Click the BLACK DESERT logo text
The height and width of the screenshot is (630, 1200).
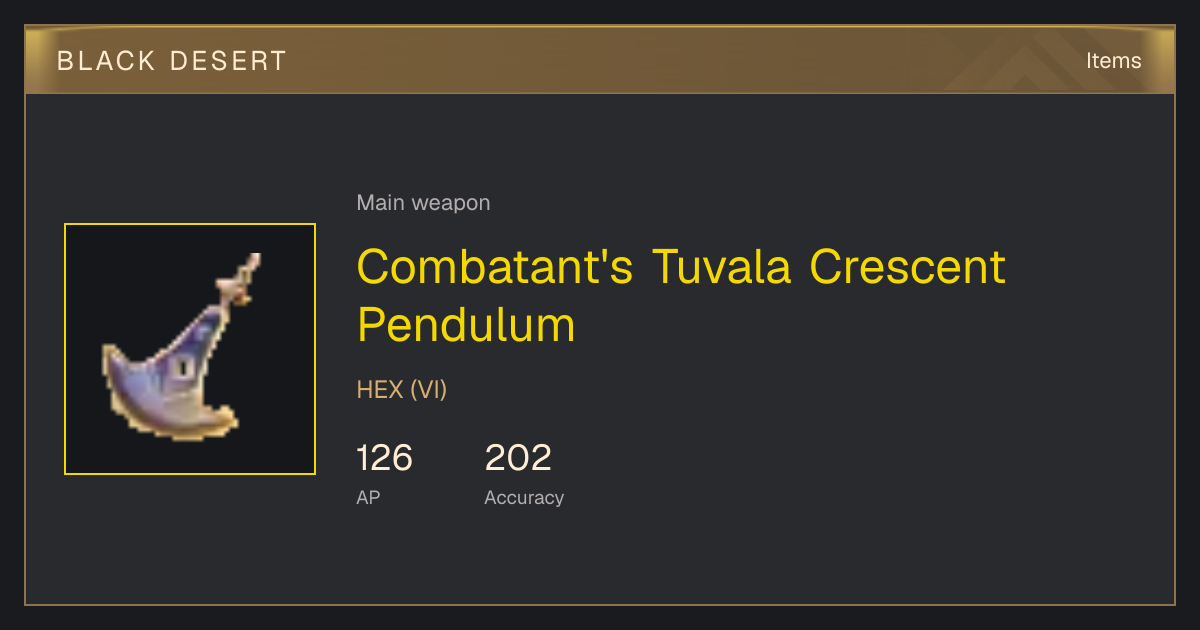[x=172, y=61]
